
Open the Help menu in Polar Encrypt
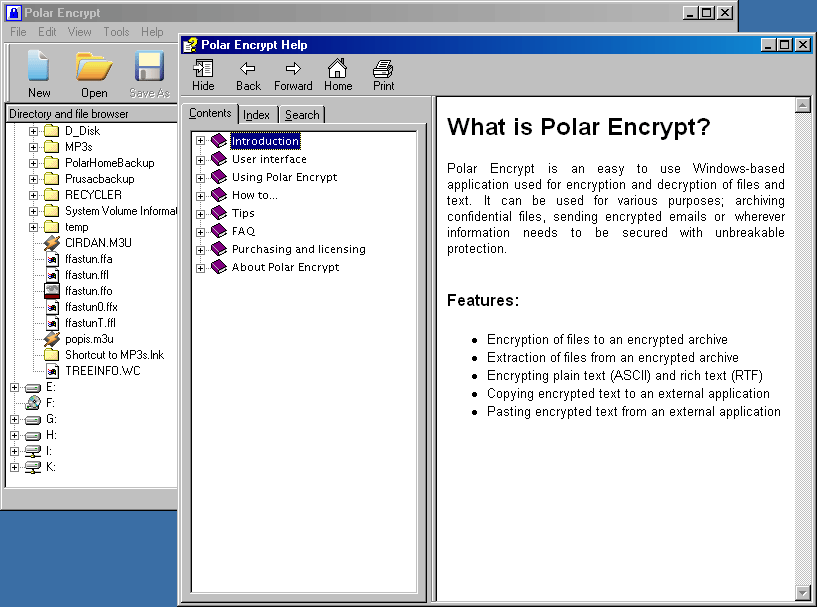[152, 32]
